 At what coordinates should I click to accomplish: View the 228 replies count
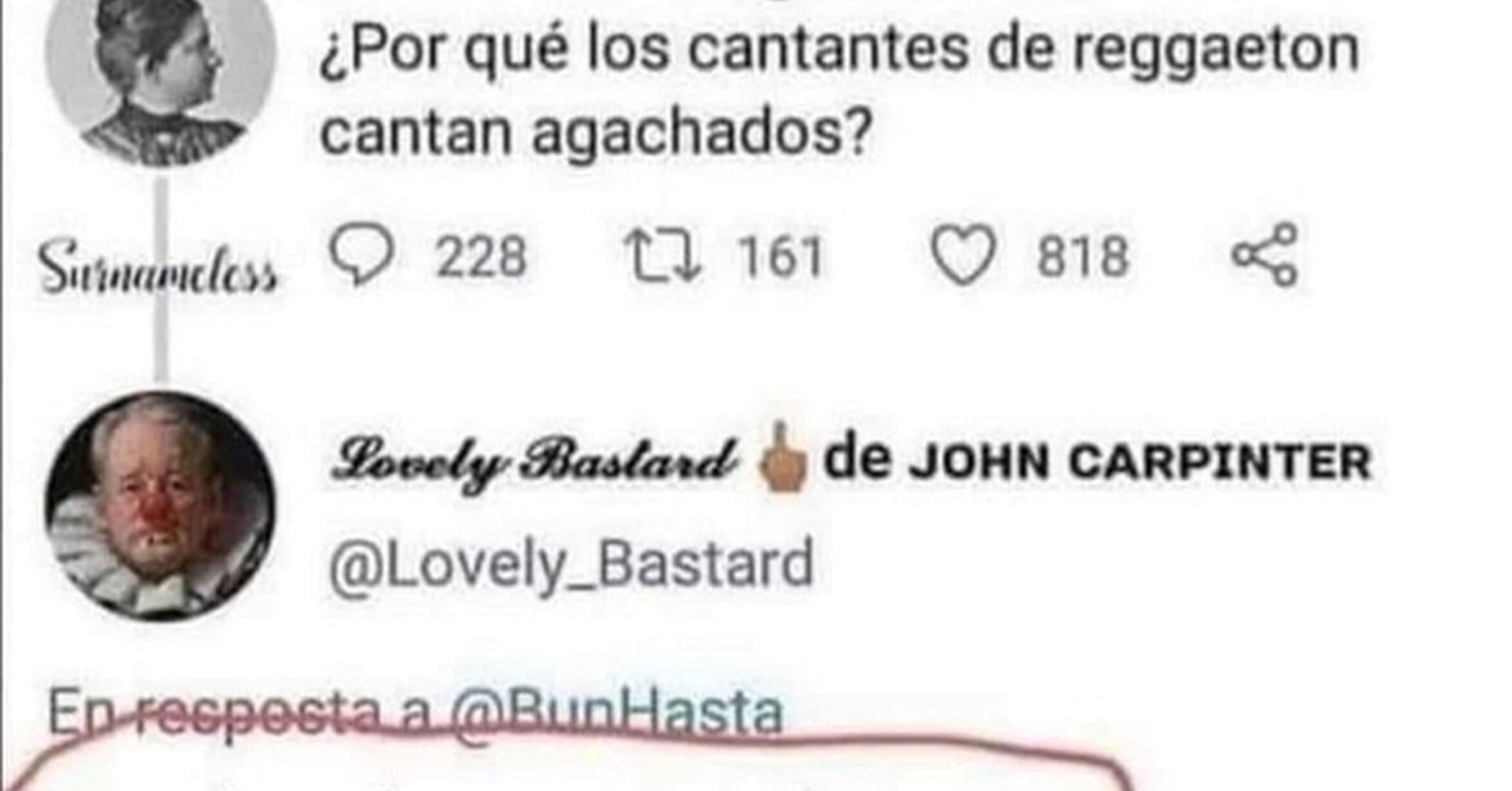coord(481,257)
